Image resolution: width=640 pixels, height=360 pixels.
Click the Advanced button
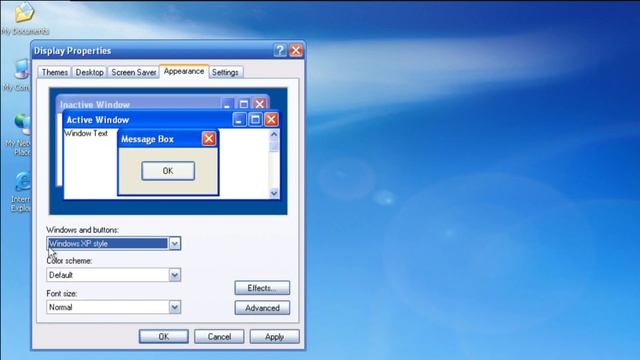262,308
